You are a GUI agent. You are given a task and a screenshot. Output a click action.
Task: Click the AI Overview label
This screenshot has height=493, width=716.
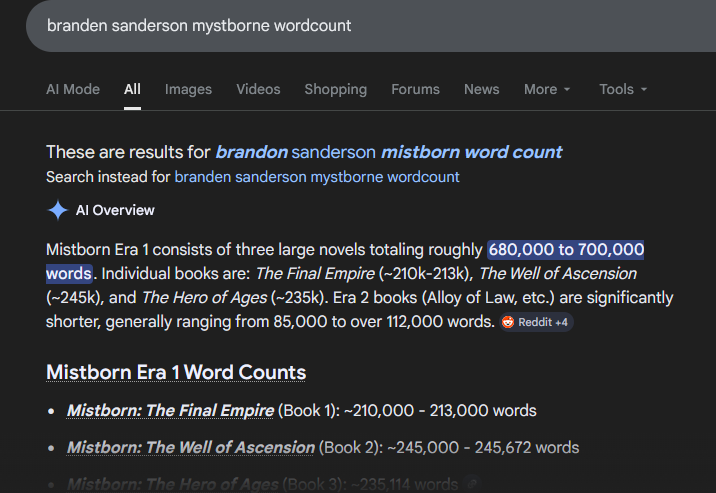pos(115,210)
